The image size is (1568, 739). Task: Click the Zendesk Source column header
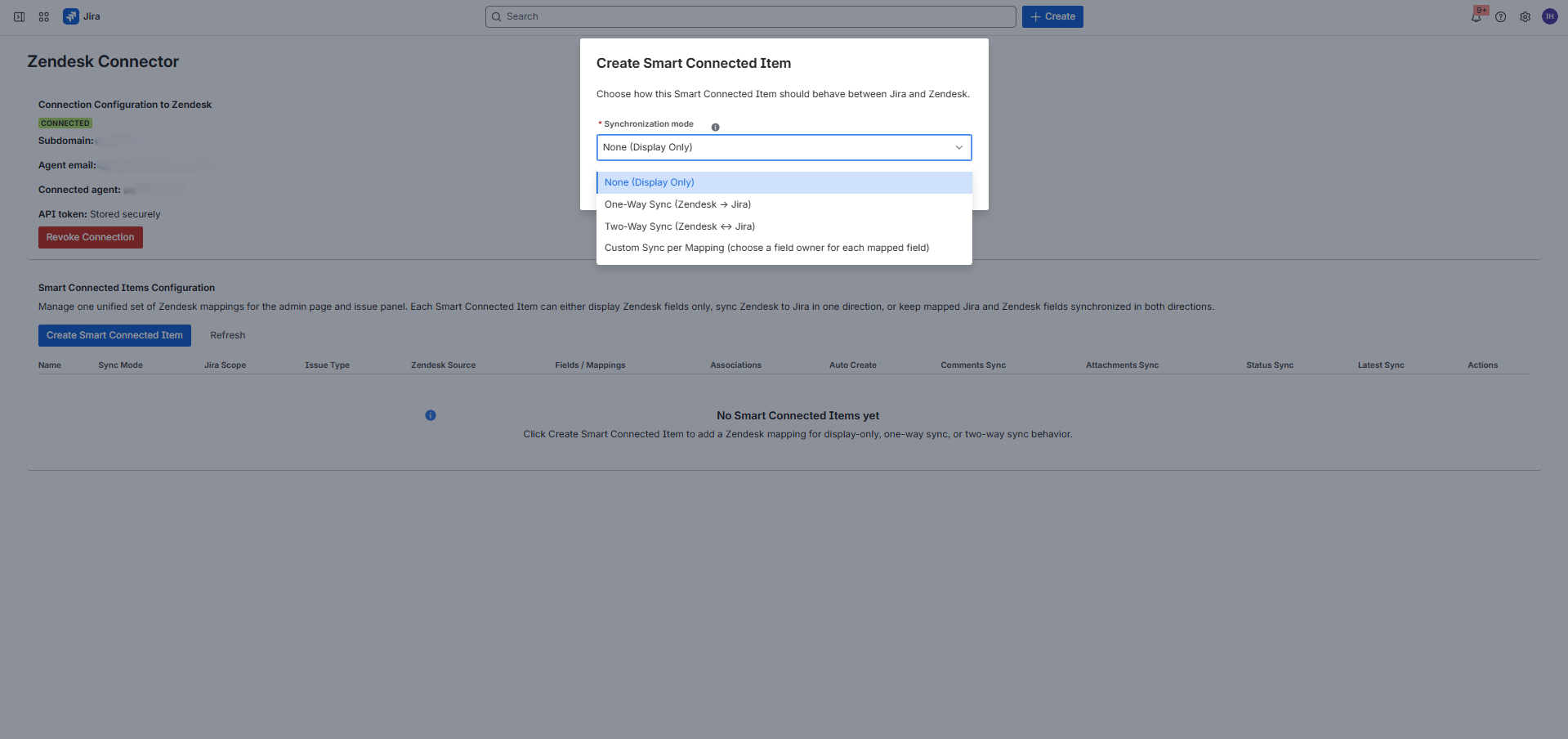coord(443,365)
